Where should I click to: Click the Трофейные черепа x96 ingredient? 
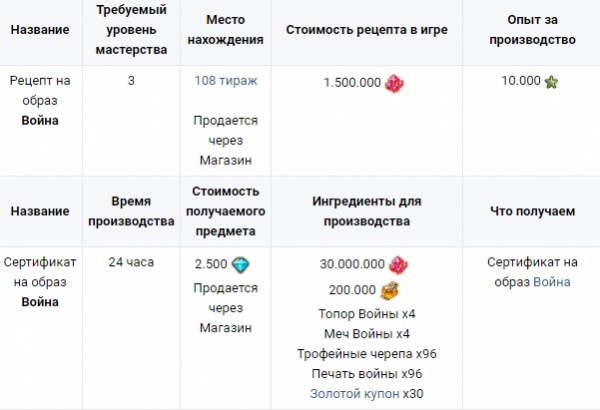(367, 354)
